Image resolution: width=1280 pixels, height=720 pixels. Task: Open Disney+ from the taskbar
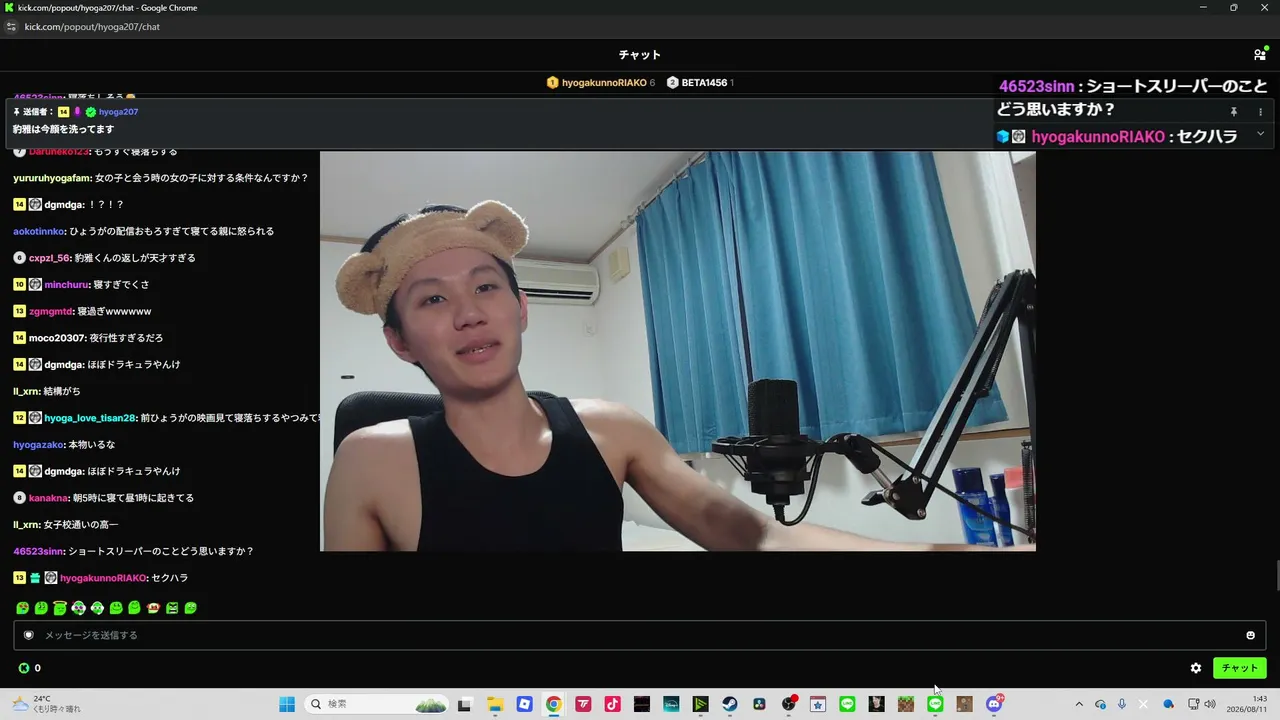tap(671, 704)
